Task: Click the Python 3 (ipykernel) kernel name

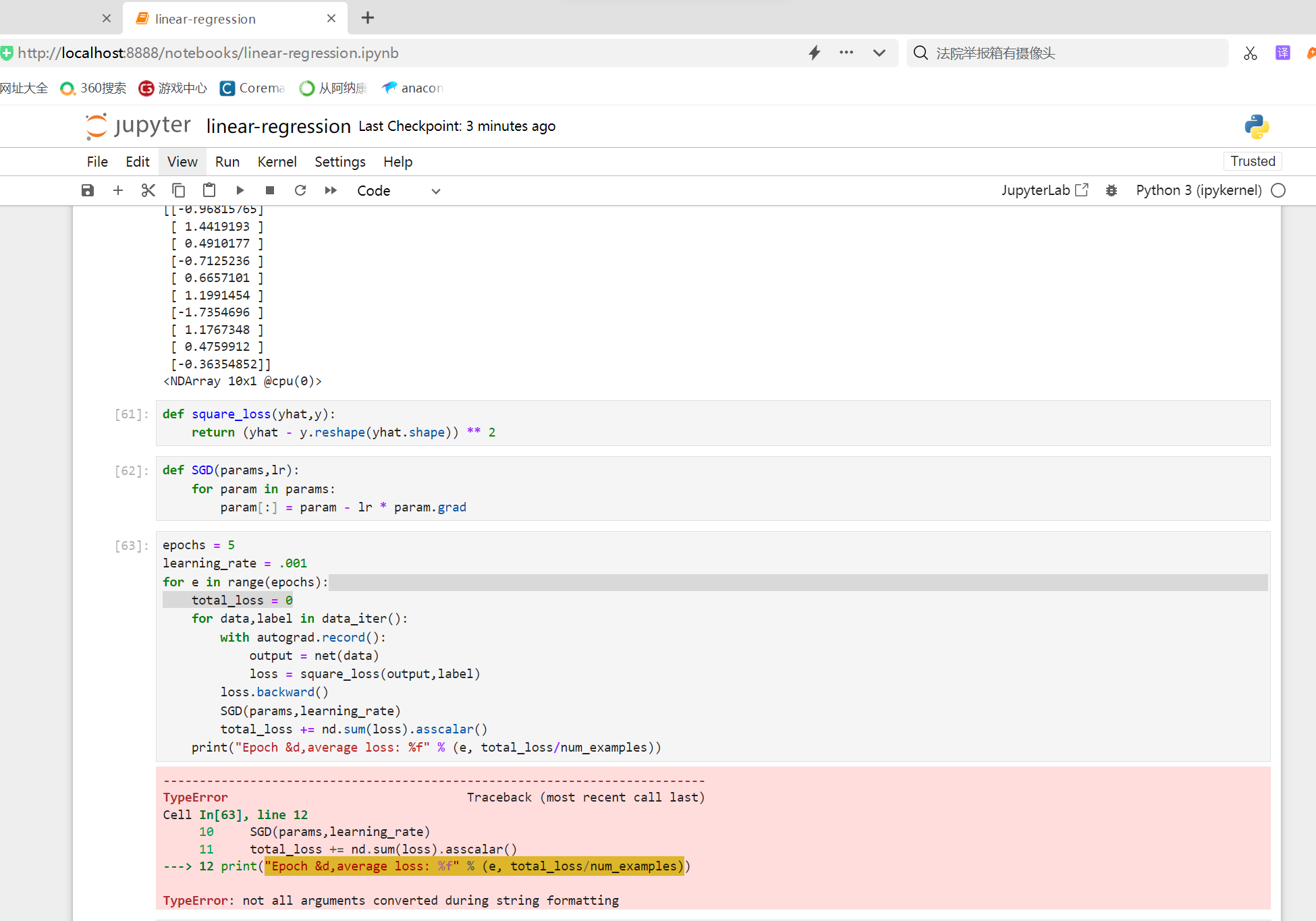Action: [1199, 190]
